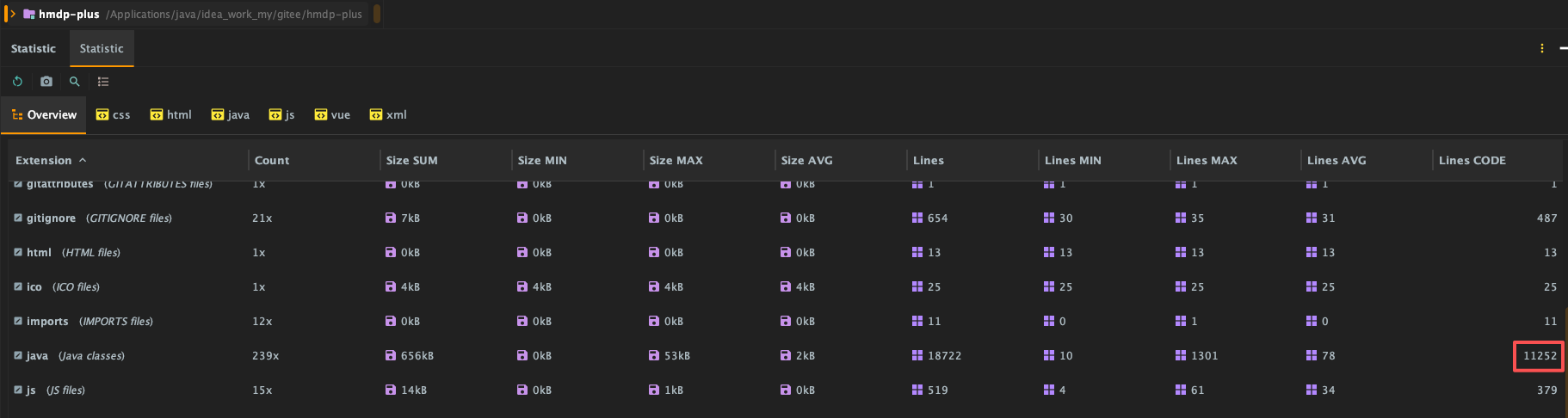
Task: Click the magnifier search icon
Action: pyautogui.click(x=75, y=82)
